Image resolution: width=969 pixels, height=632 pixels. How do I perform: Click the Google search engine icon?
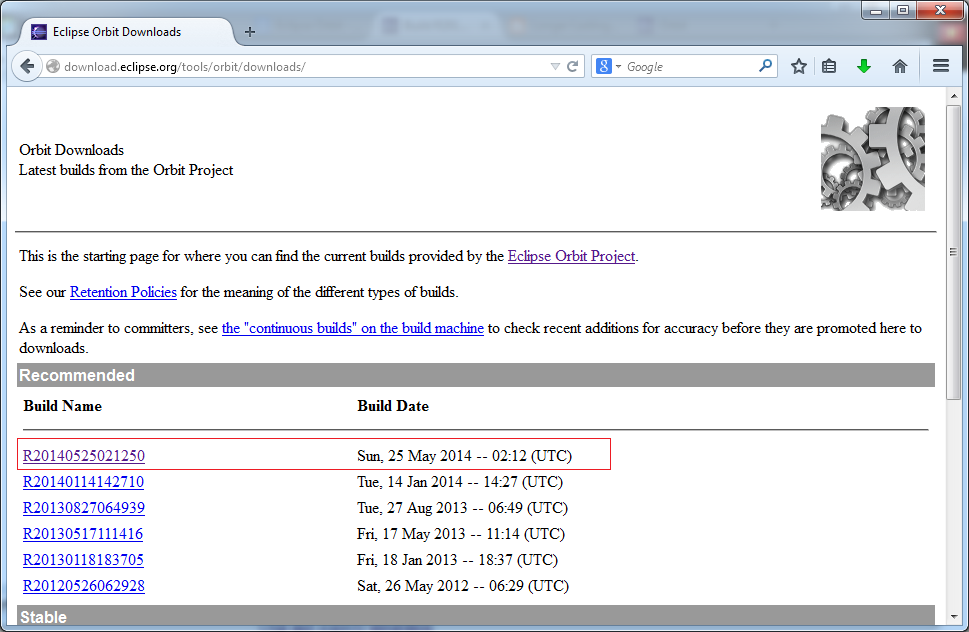(604, 65)
